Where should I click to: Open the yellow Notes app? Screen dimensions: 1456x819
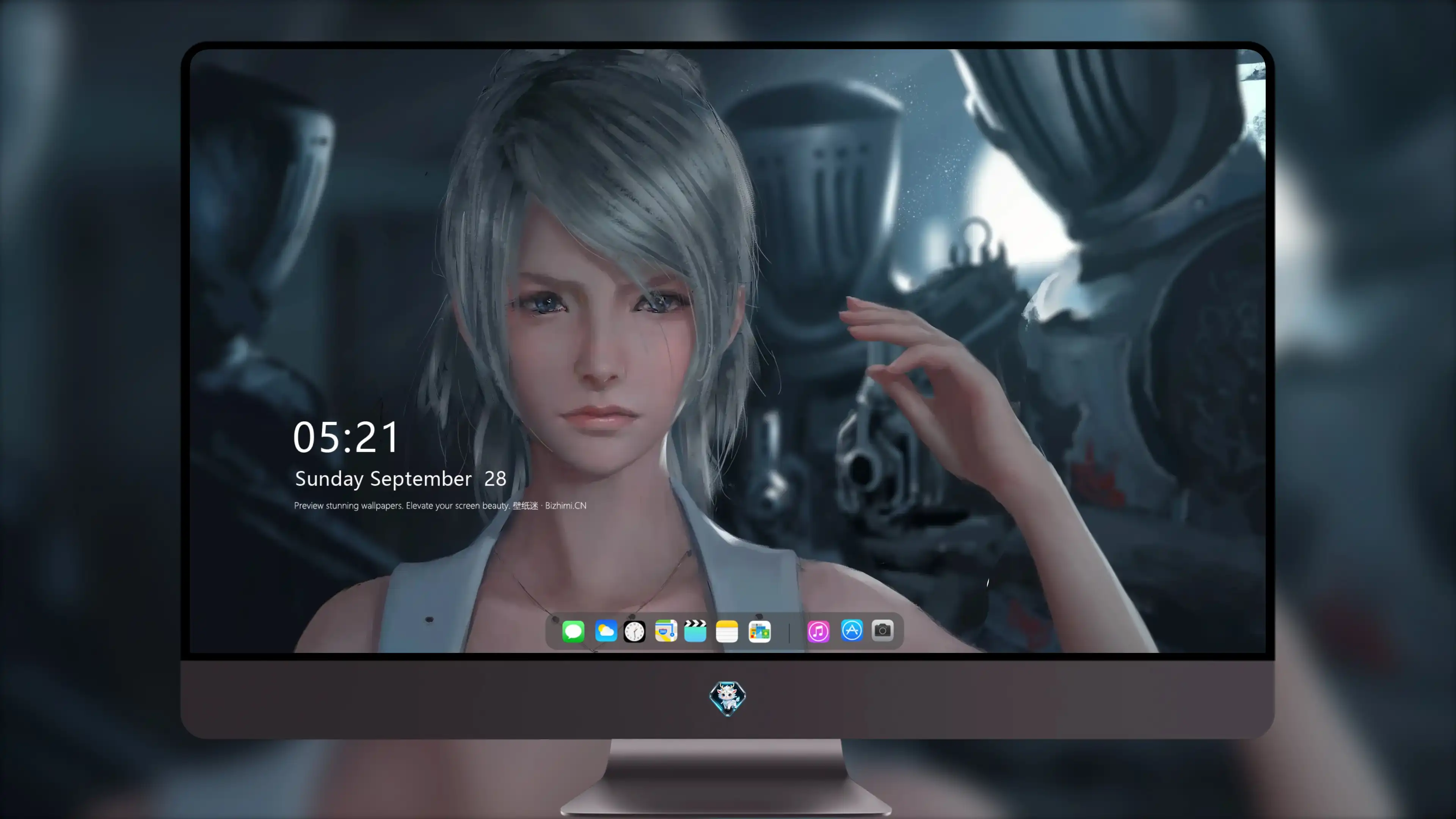(727, 631)
